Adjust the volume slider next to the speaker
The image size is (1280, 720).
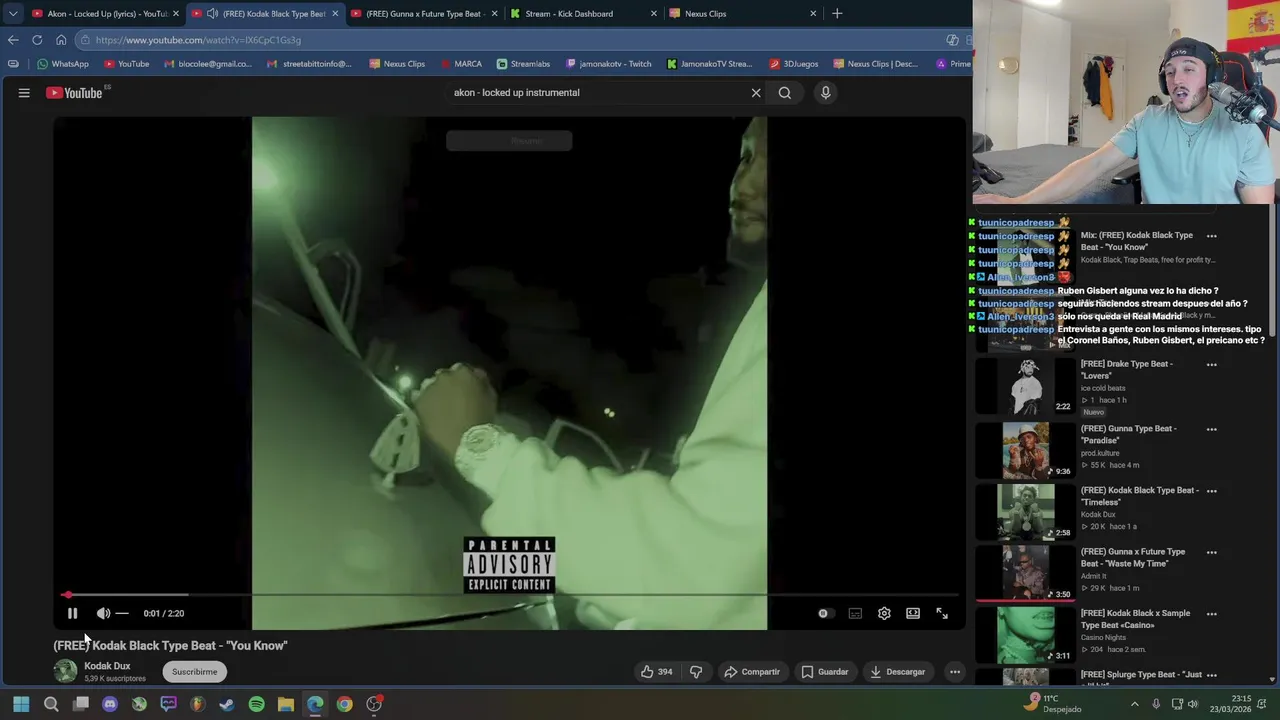122,613
